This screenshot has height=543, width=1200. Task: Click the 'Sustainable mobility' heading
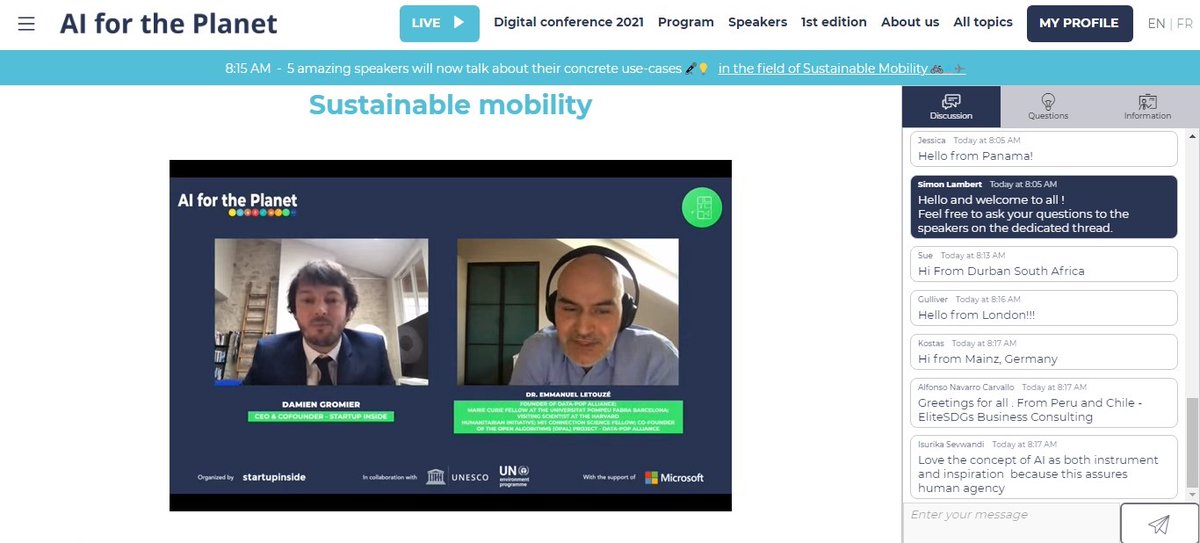pyautogui.click(x=450, y=104)
